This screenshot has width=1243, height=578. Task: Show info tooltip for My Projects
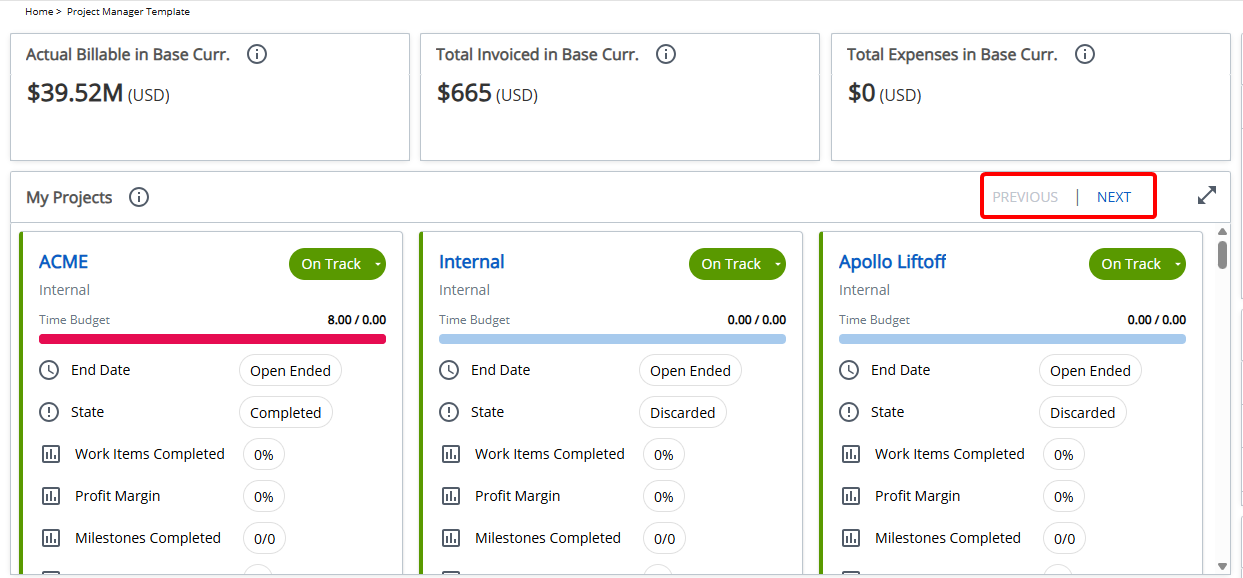(139, 197)
